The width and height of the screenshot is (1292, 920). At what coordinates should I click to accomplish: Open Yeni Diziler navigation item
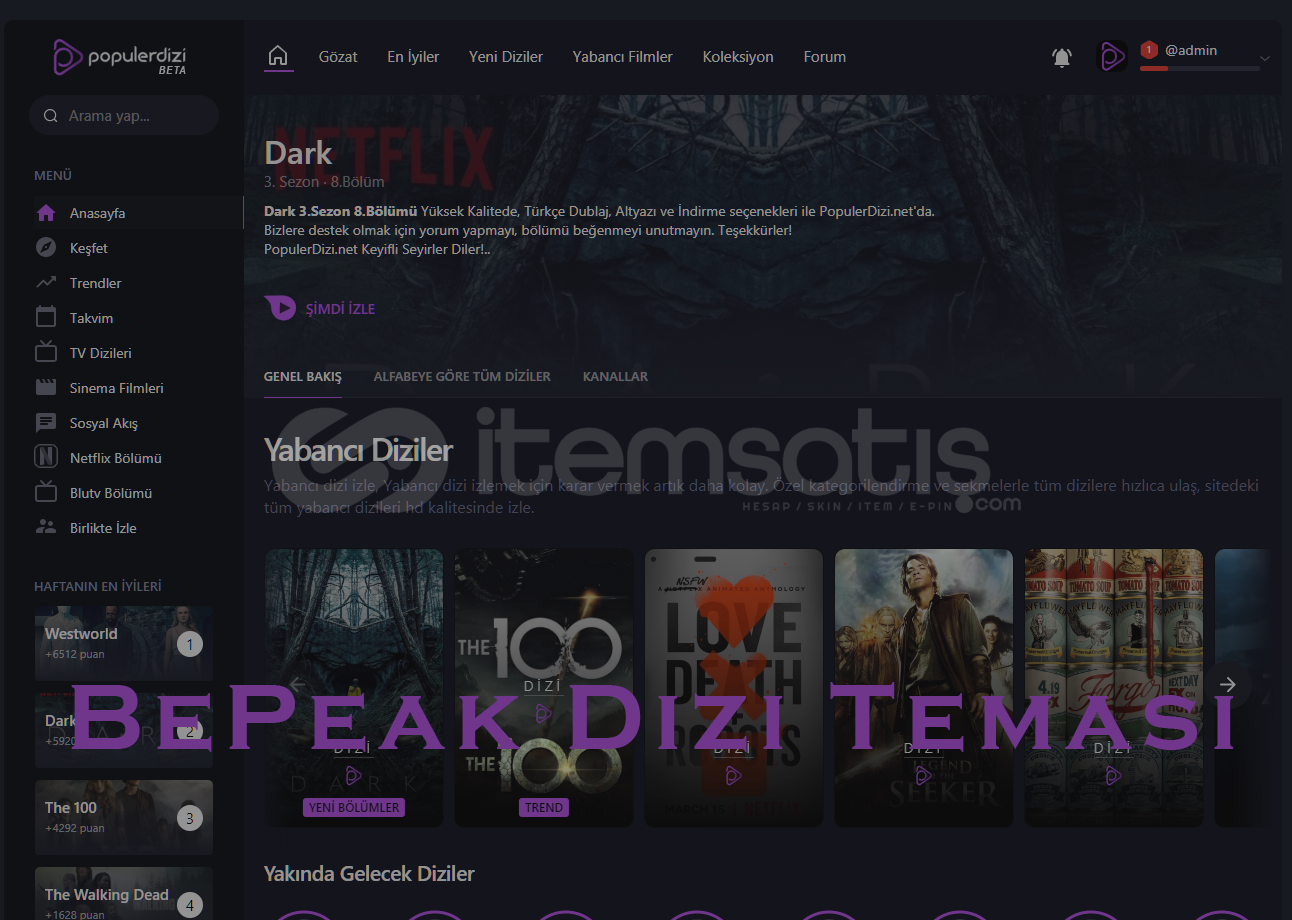[506, 57]
